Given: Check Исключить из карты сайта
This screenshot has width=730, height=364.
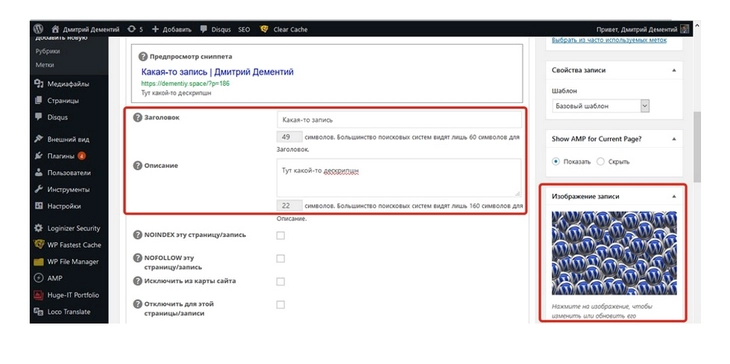Looking at the screenshot, I should click(x=280, y=282).
